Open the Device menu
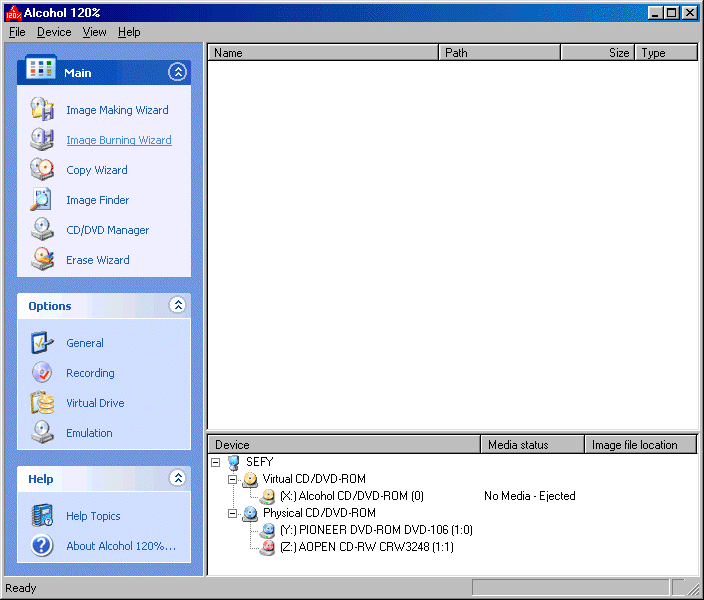Screen dimensions: 704x600 [54, 32]
